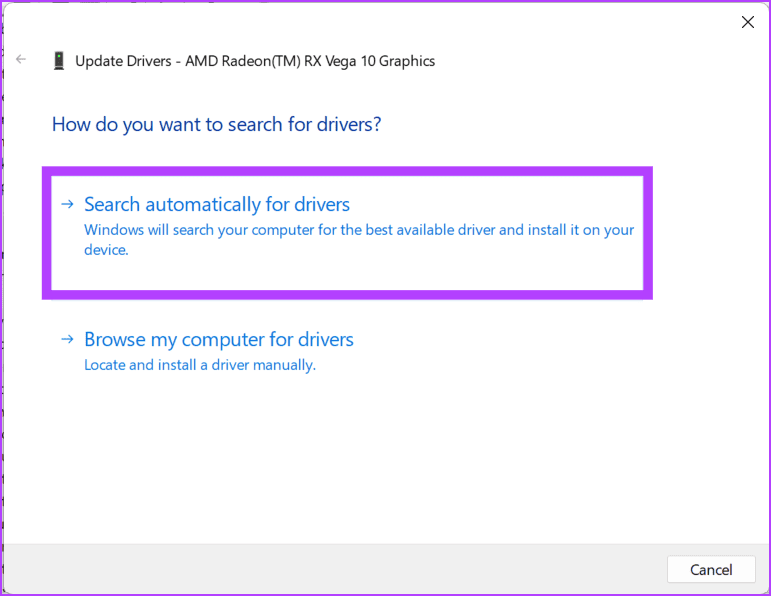Click "Windows will search your computer" description

(x=359, y=239)
